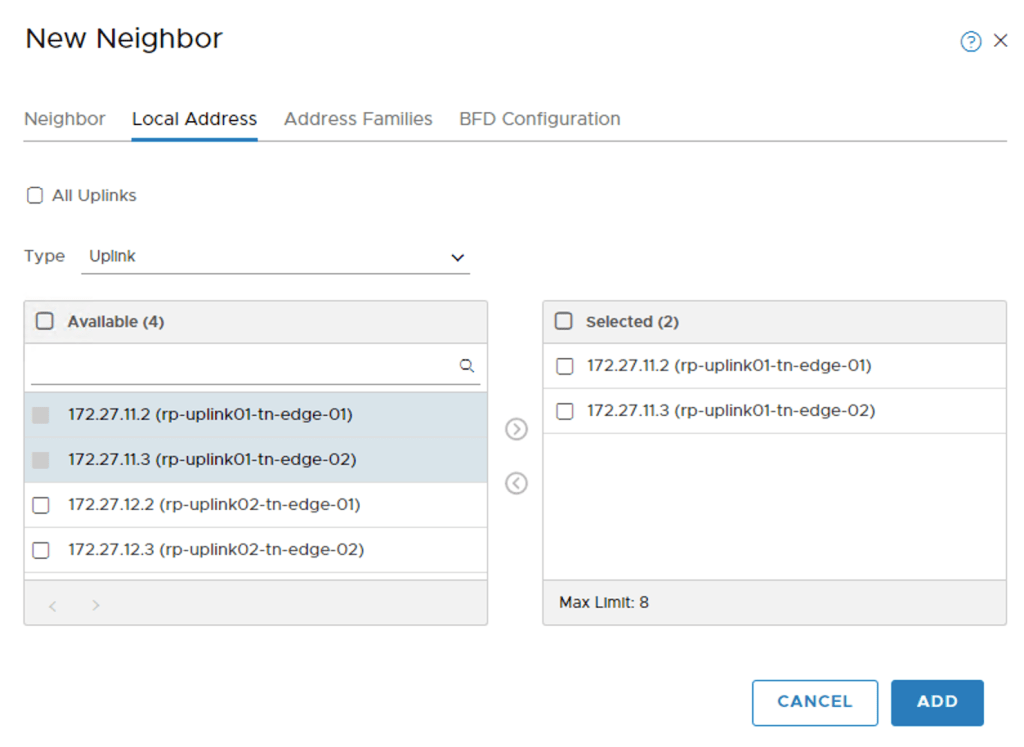The image size is (1024, 747).
Task: Move selected uplinks right with arrow
Action: pyautogui.click(x=516, y=429)
